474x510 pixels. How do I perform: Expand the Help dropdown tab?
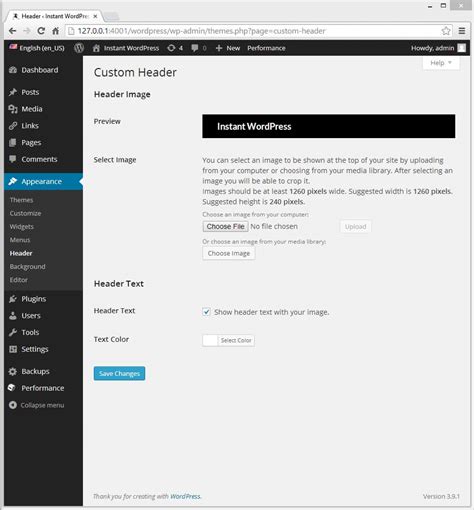[441, 63]
